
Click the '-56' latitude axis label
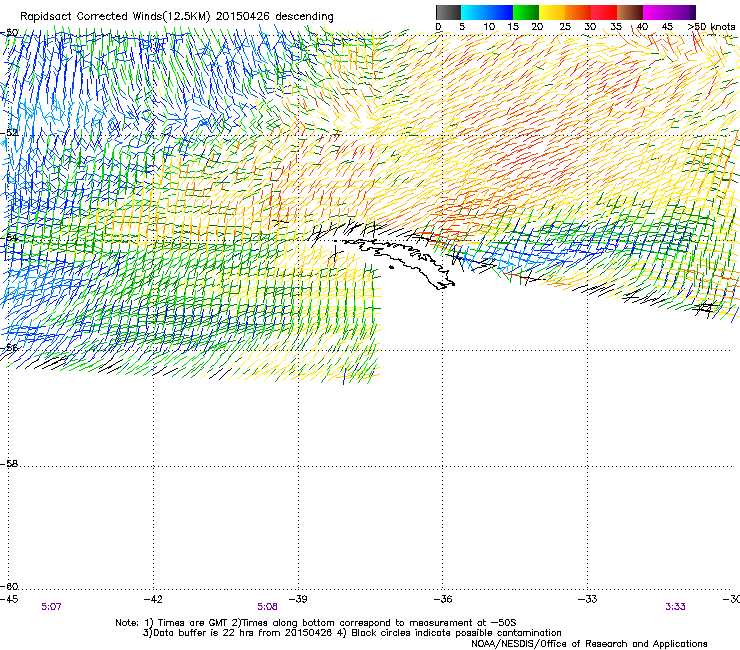9,348
